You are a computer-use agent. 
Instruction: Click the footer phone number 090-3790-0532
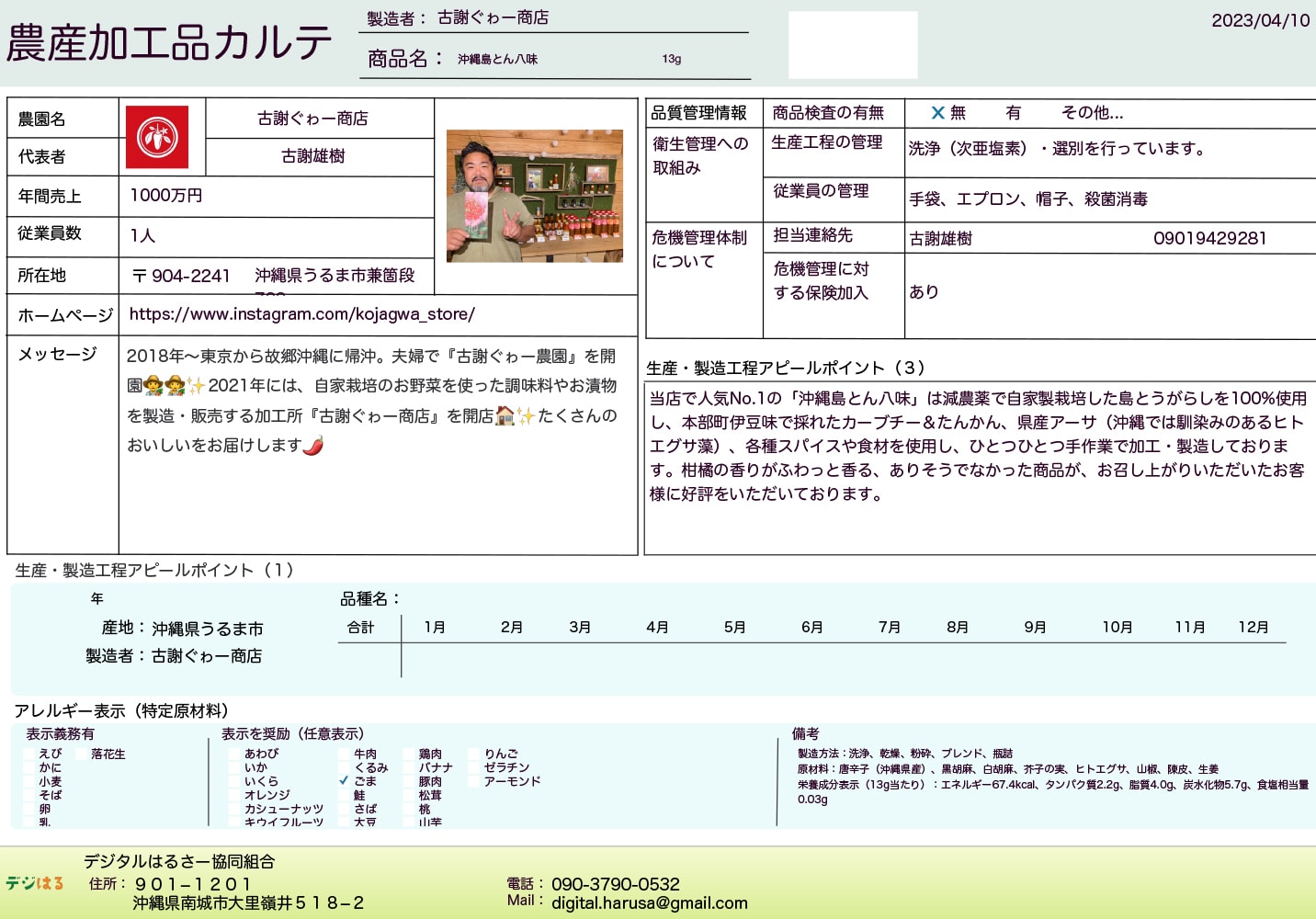tap(615, 884)
